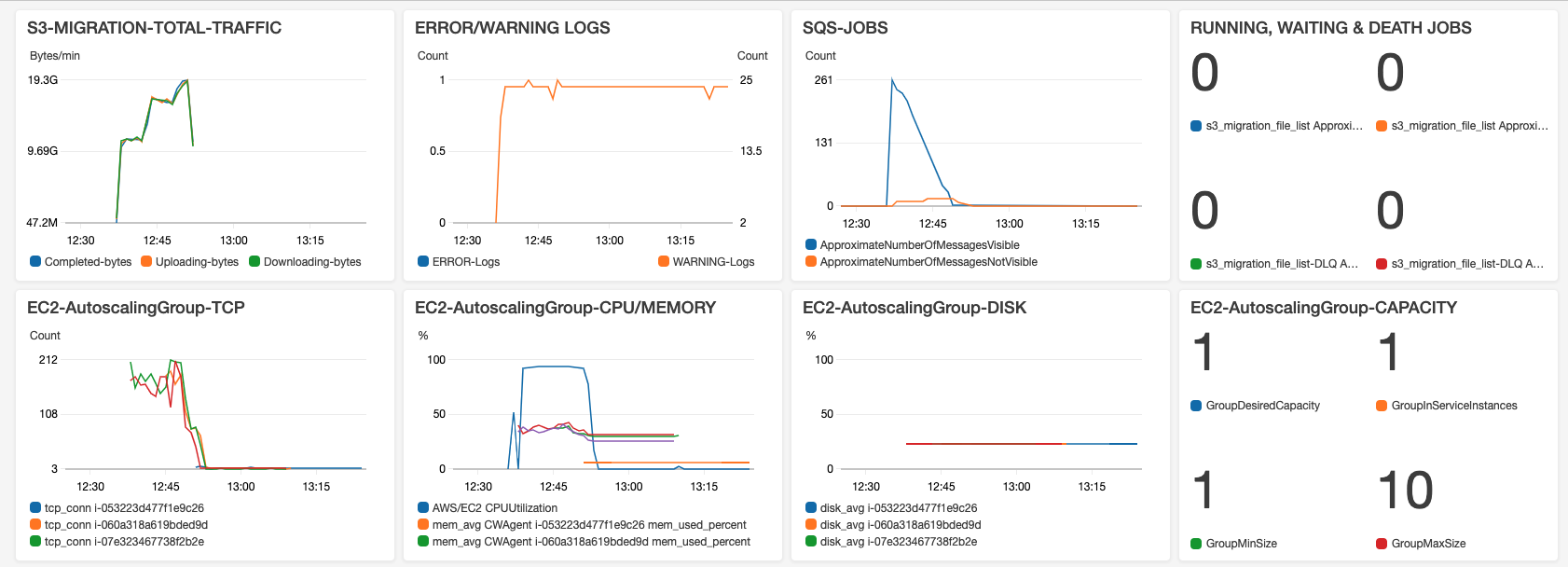Select the ApproximateNumberOfMessagesVisible legend label
The height and width of the screenshot is (567, 1568).
pos(919,245)
